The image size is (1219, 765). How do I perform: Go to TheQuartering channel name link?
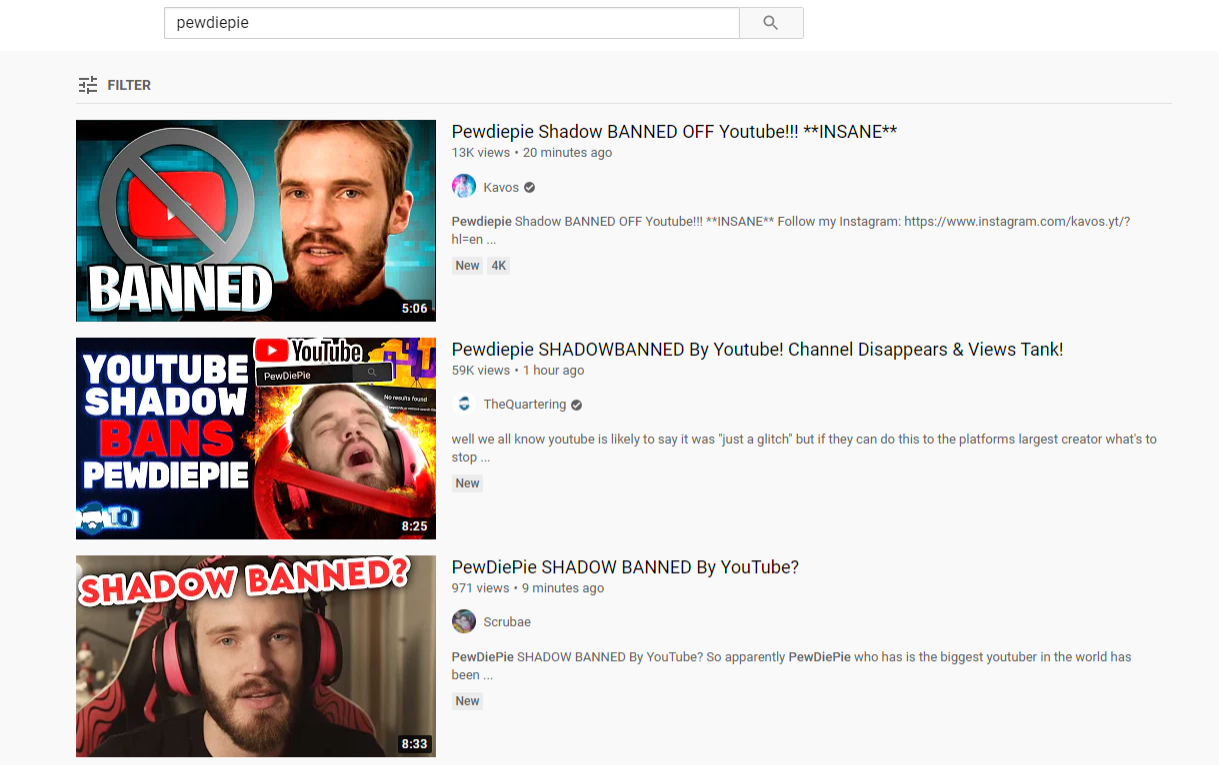(525, 405)
